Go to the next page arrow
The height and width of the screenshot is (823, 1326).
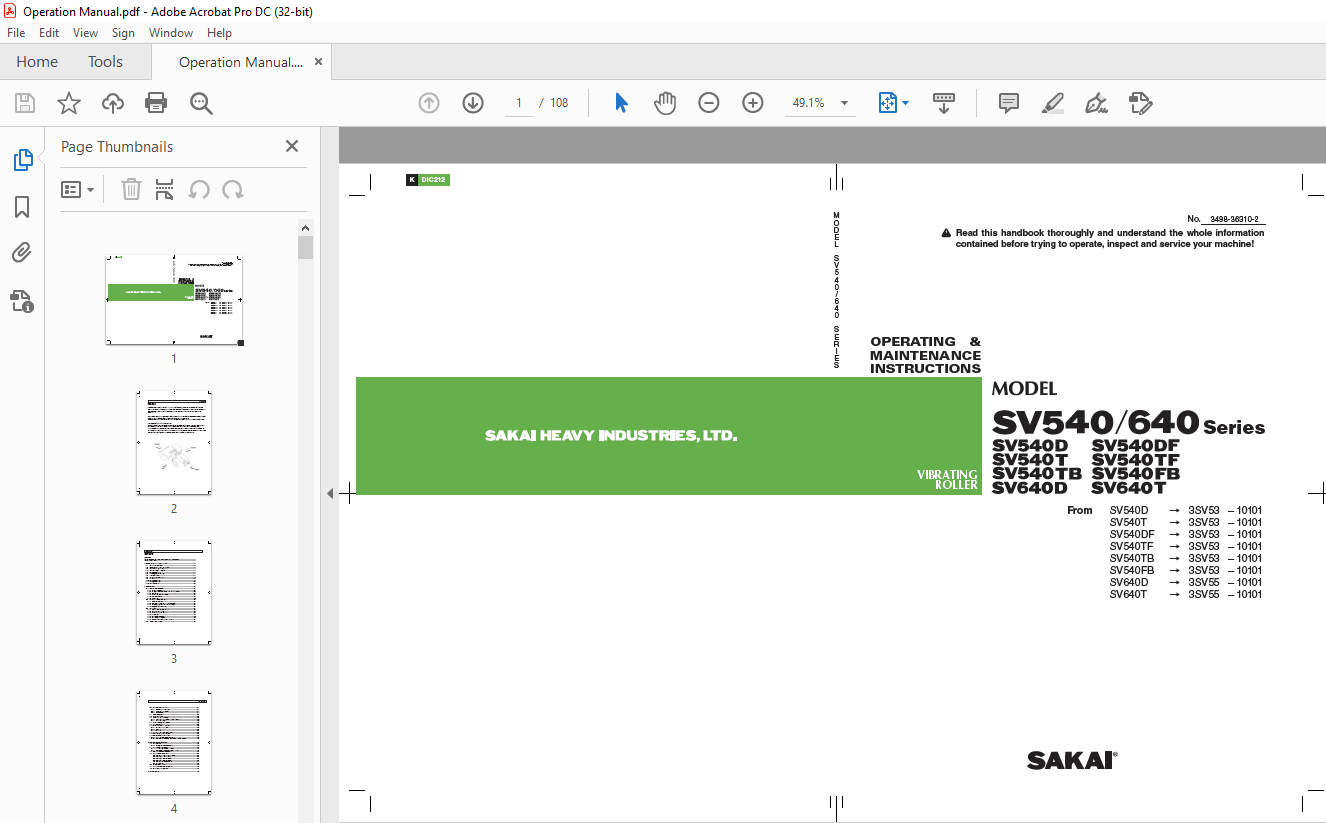point(473,103)
